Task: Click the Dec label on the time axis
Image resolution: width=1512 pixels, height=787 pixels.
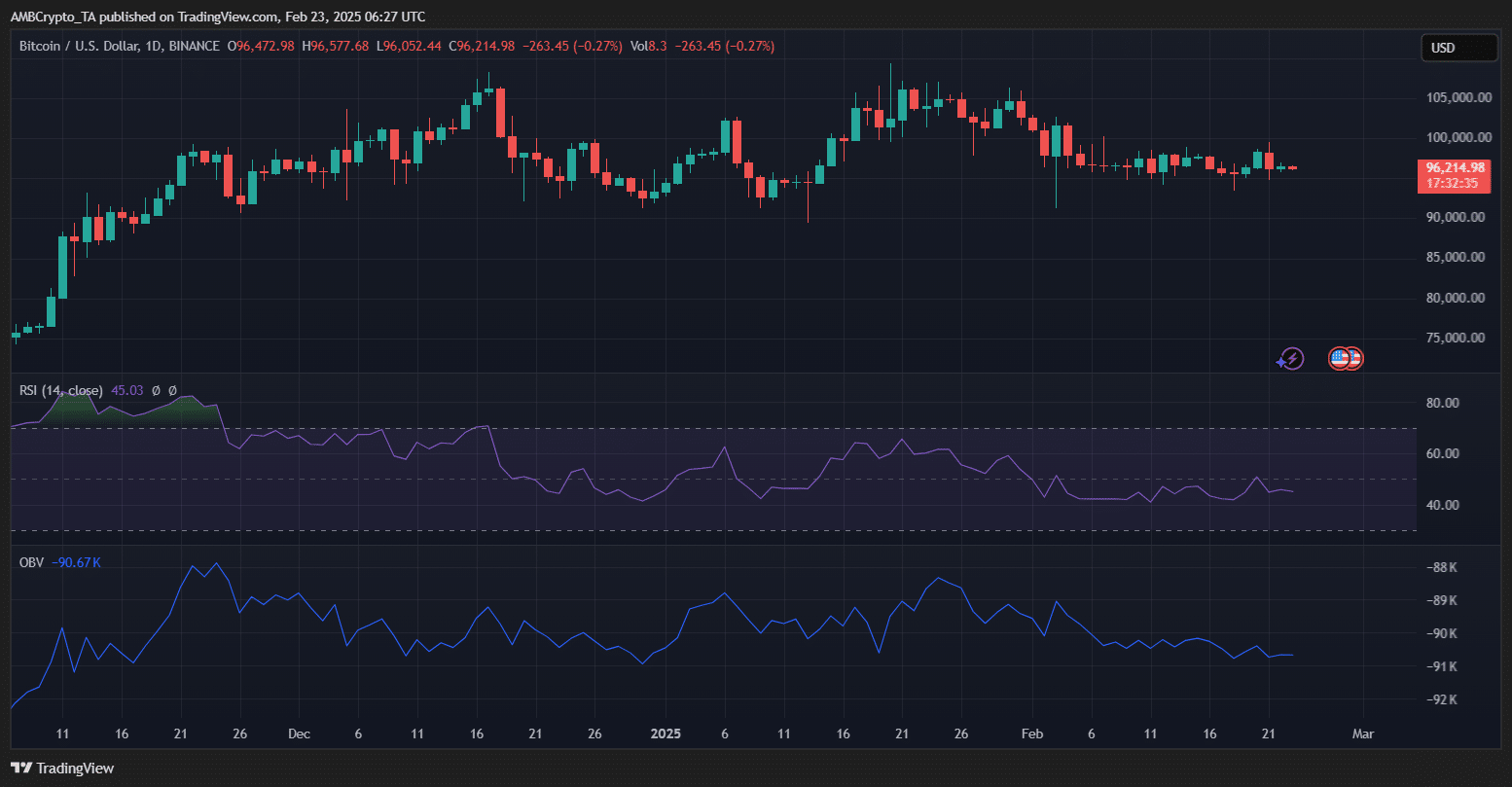Action: pyautogui.click(x=300, y=733)
